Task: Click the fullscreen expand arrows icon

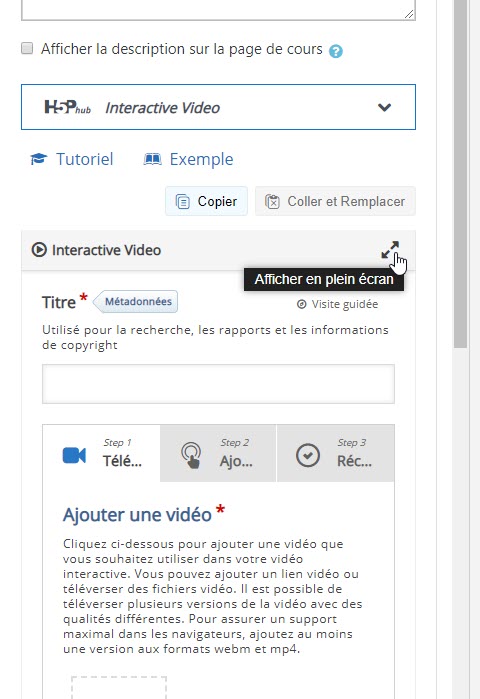Action: pos(390,250)
